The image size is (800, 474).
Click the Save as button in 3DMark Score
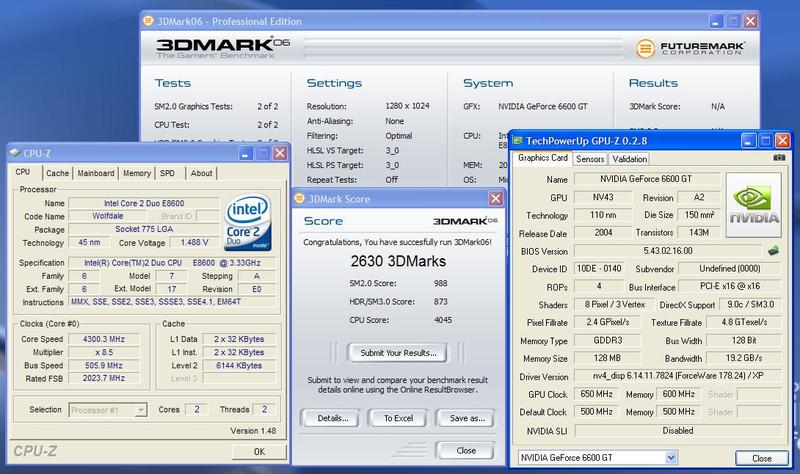466,418
